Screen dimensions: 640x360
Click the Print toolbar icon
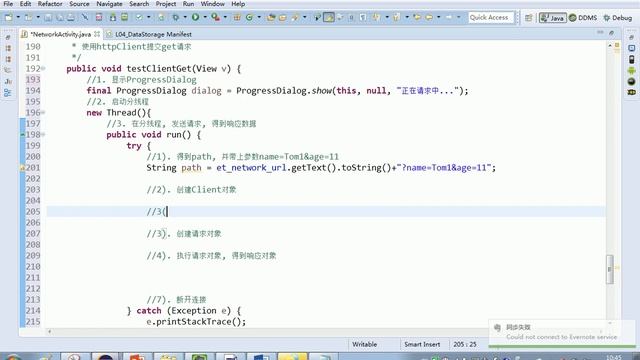coord(71,18)
